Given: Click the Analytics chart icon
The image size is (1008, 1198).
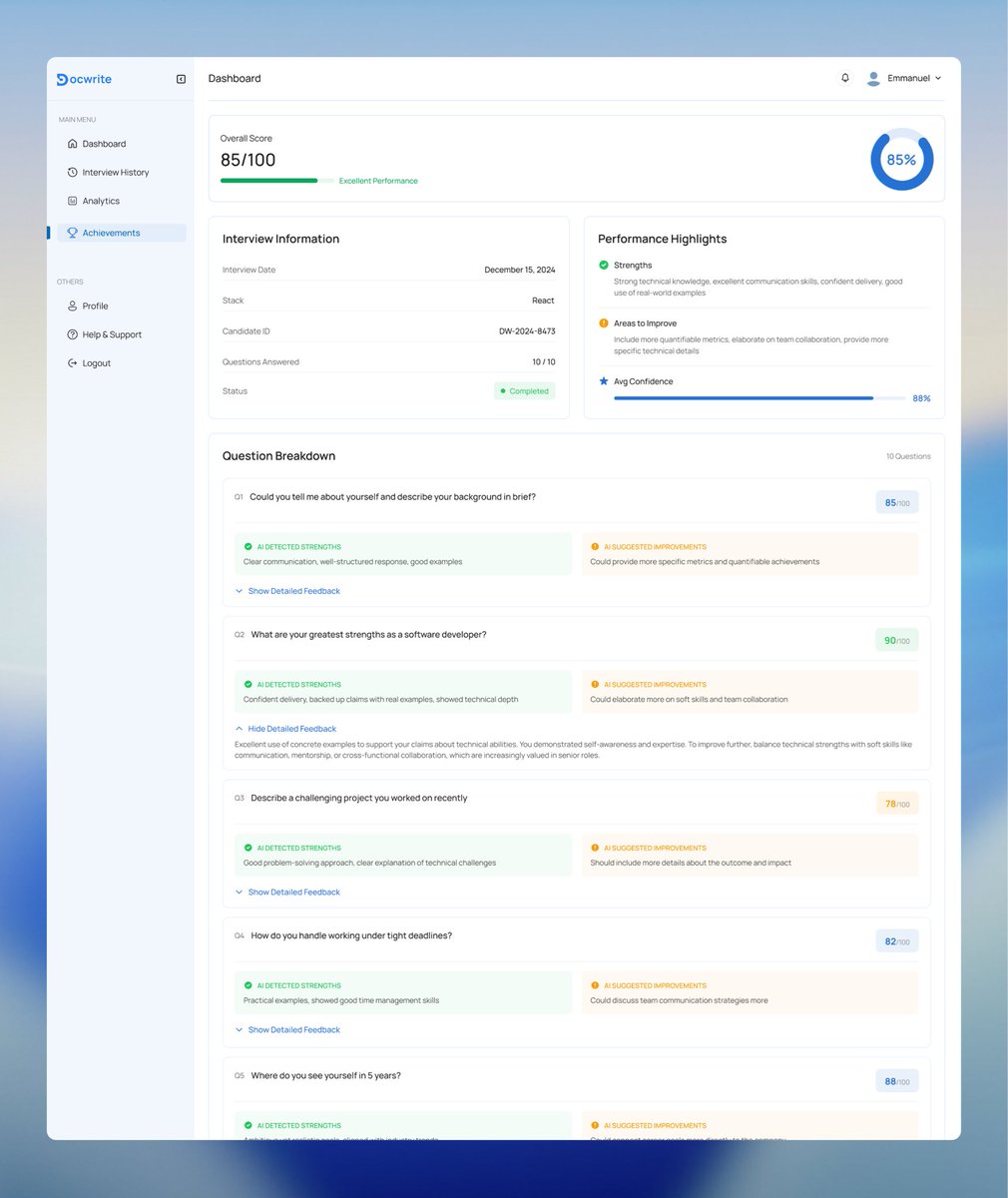Looking at the screenshot, I should 72,201.
